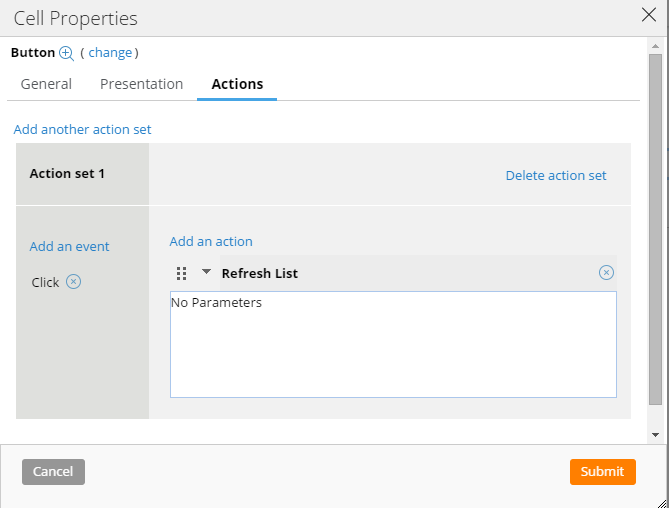Click Delete action set link
The image size is (669, 508).
coord(556,175)
